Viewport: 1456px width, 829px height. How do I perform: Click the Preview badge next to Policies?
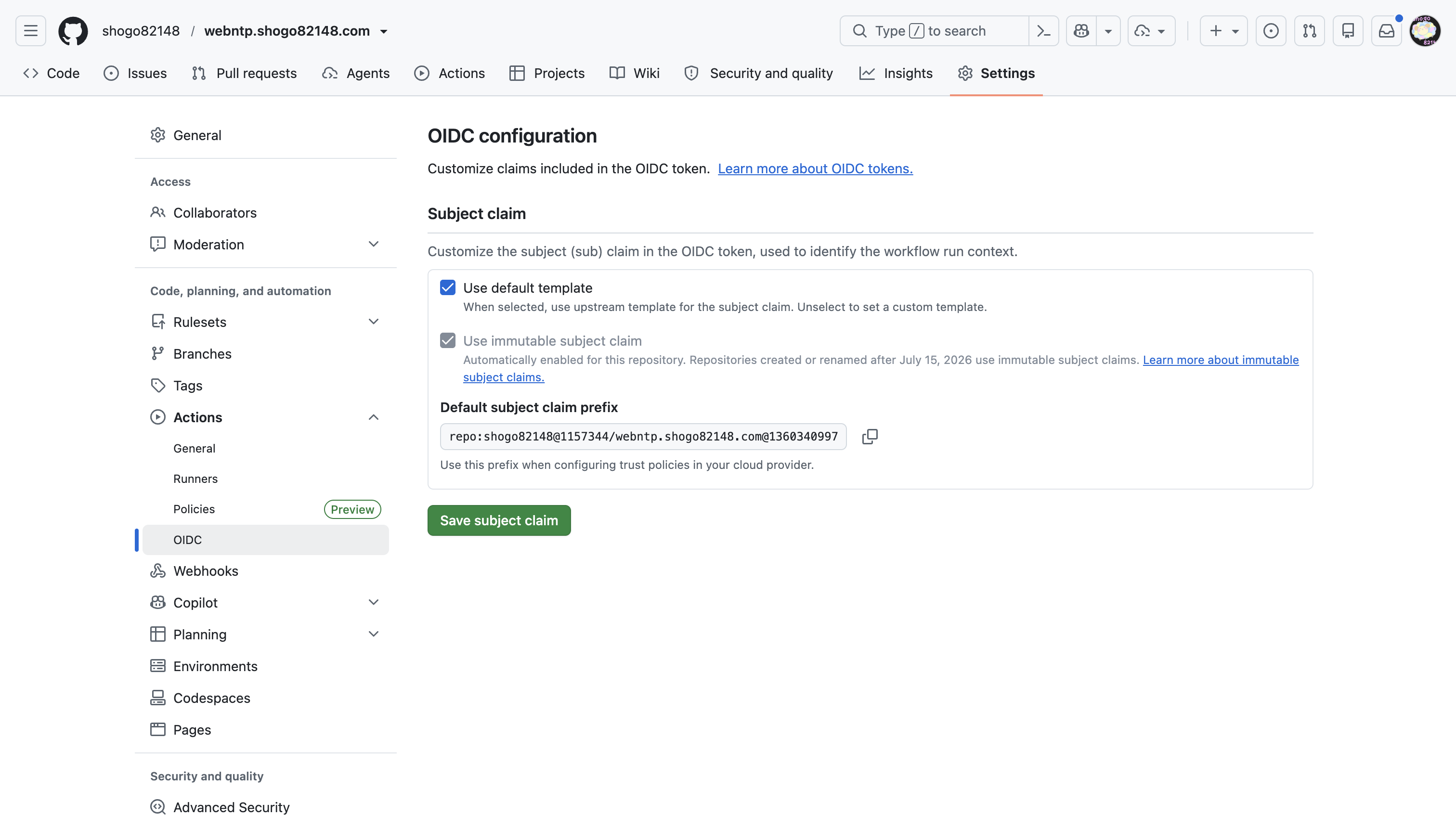click(x=352, y=509)
